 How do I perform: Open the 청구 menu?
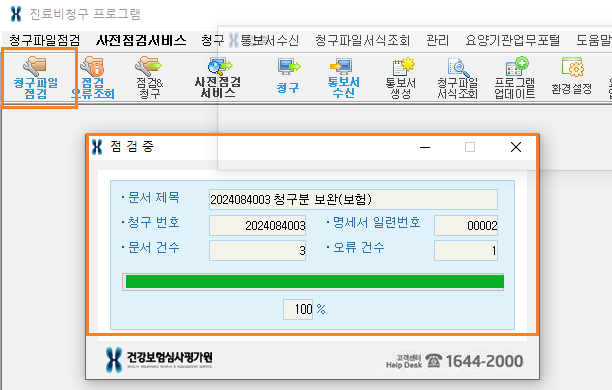click(x=213, y=40)
